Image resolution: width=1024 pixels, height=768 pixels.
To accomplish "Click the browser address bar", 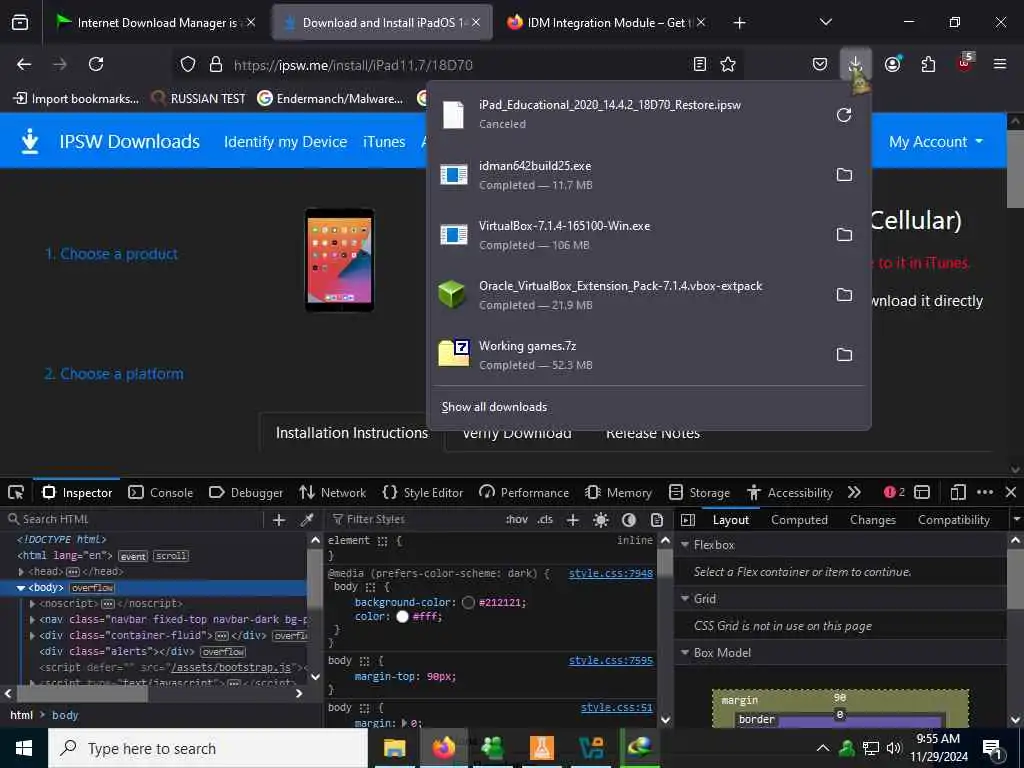I will pos(457,65).
